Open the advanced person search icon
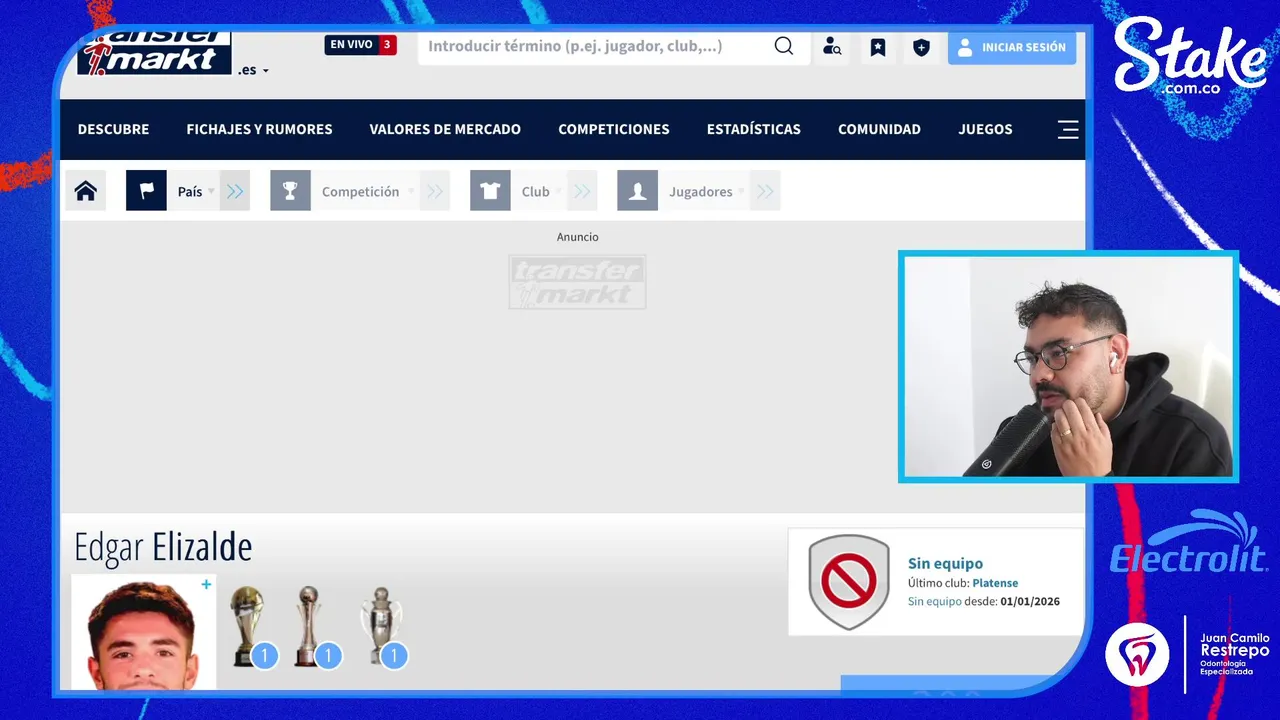Viewport: 1280px width, 720px height. coord(832,47)
